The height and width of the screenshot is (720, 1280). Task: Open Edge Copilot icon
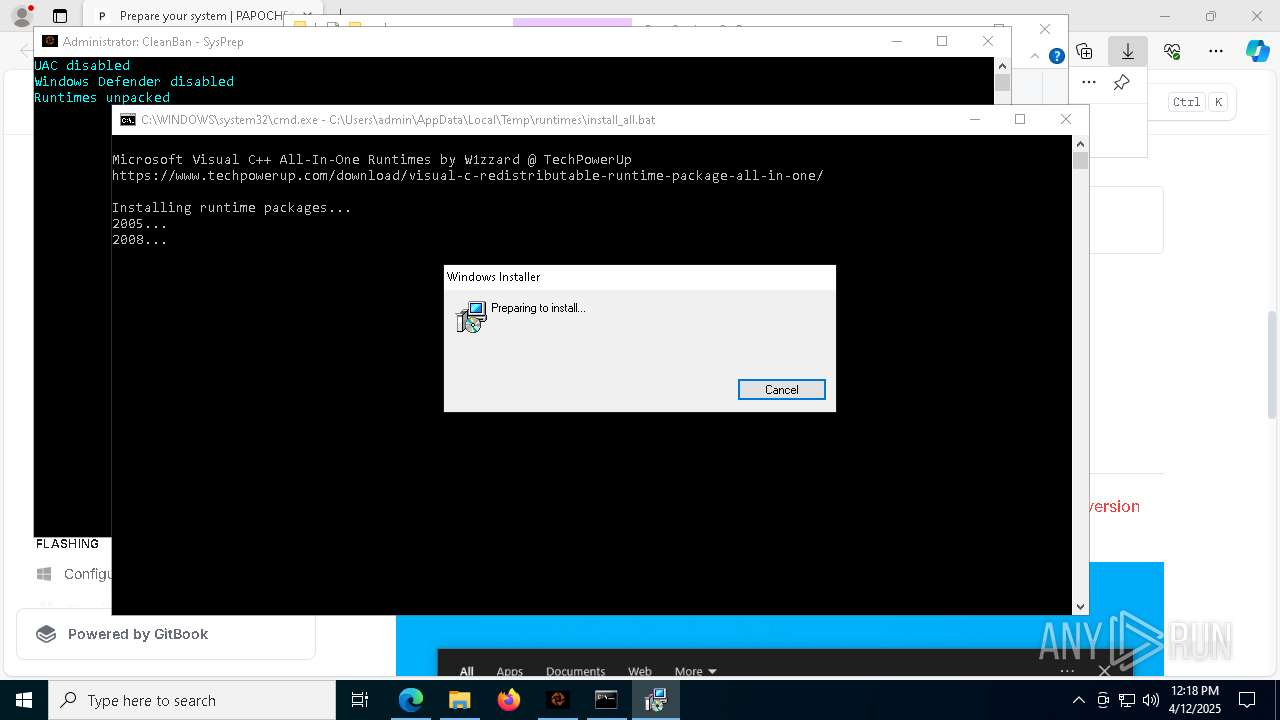pos(1257,51)
